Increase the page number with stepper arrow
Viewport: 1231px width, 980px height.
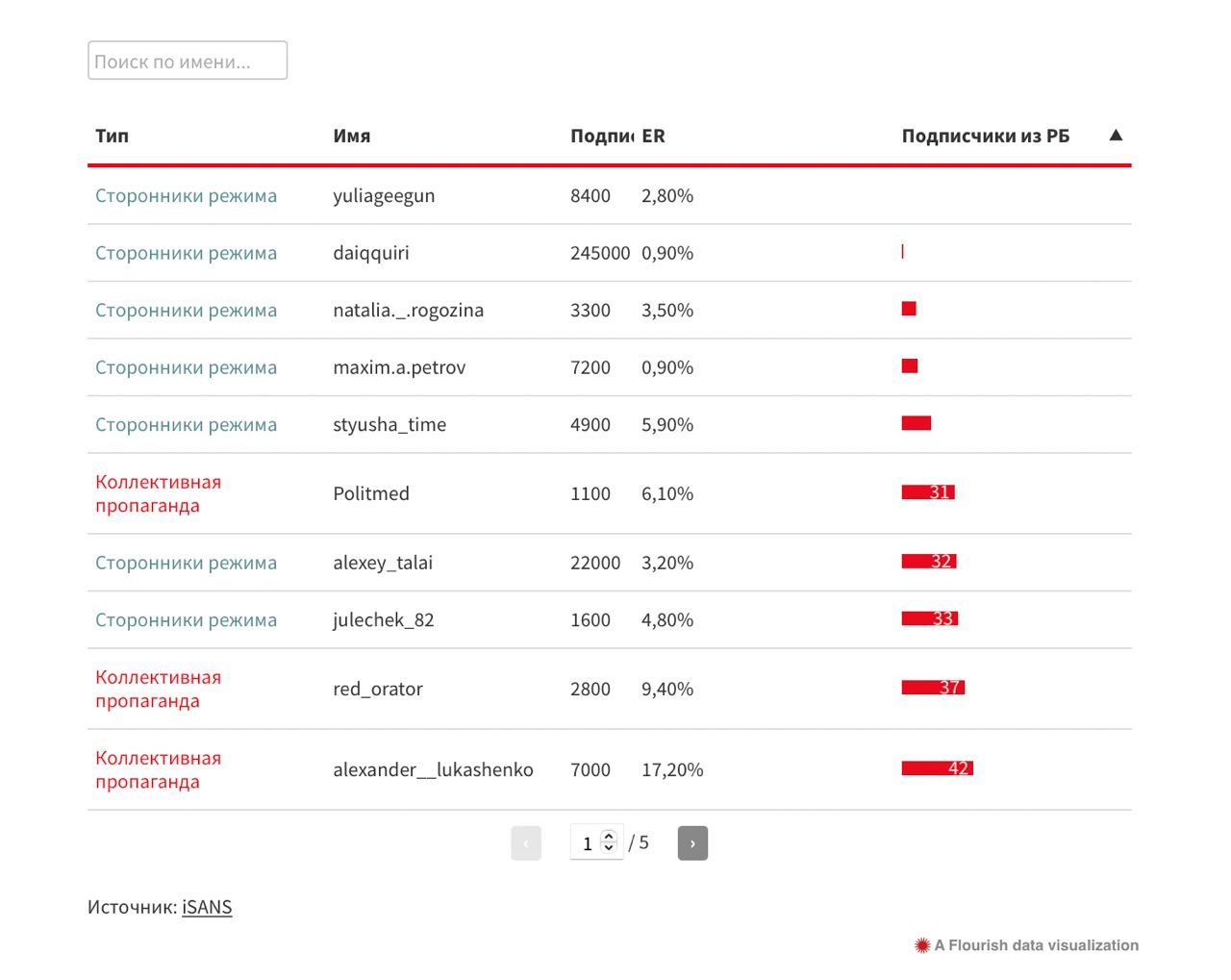click(609, 837)
